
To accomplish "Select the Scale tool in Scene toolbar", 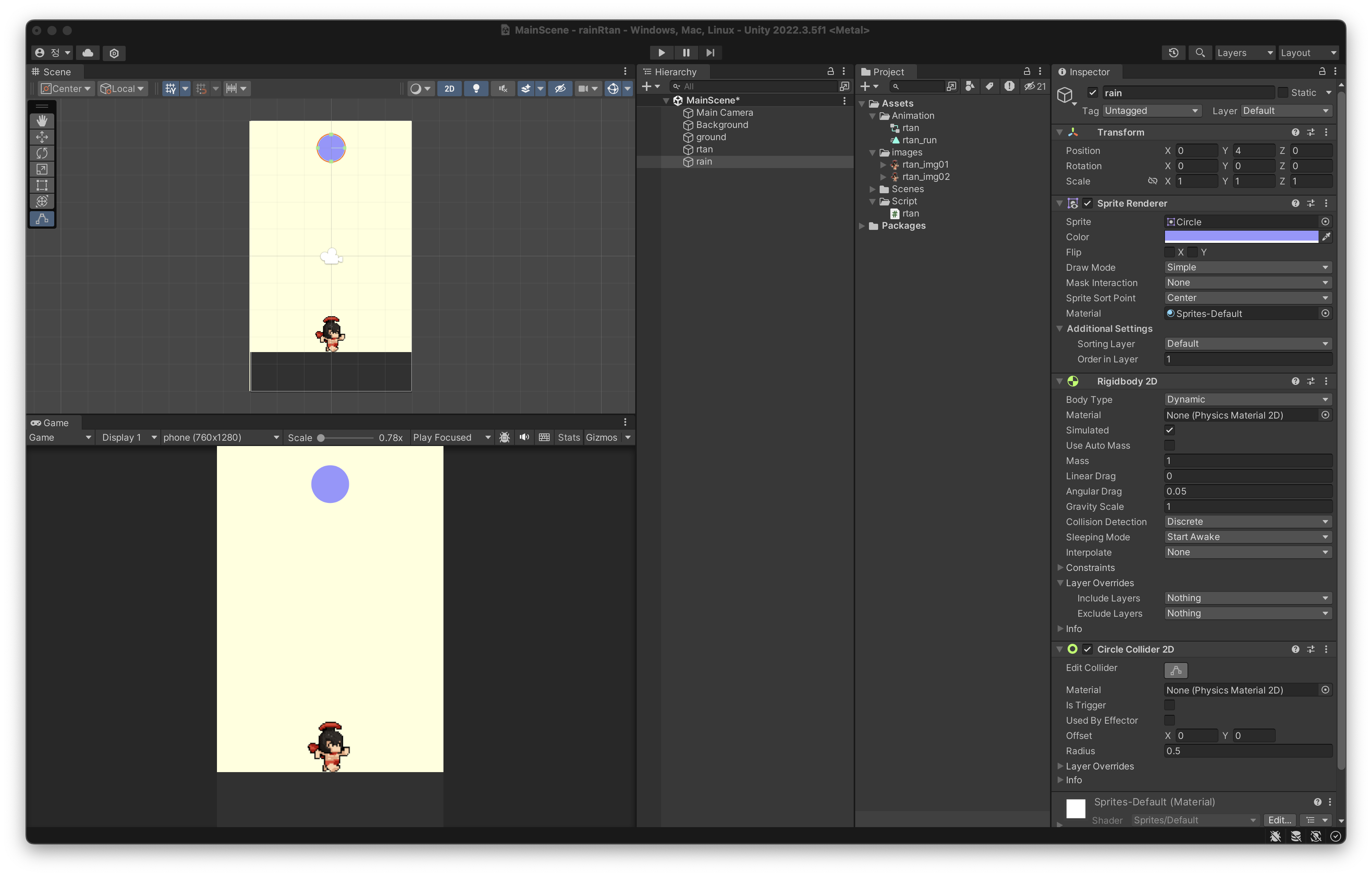I will [42, 169].
